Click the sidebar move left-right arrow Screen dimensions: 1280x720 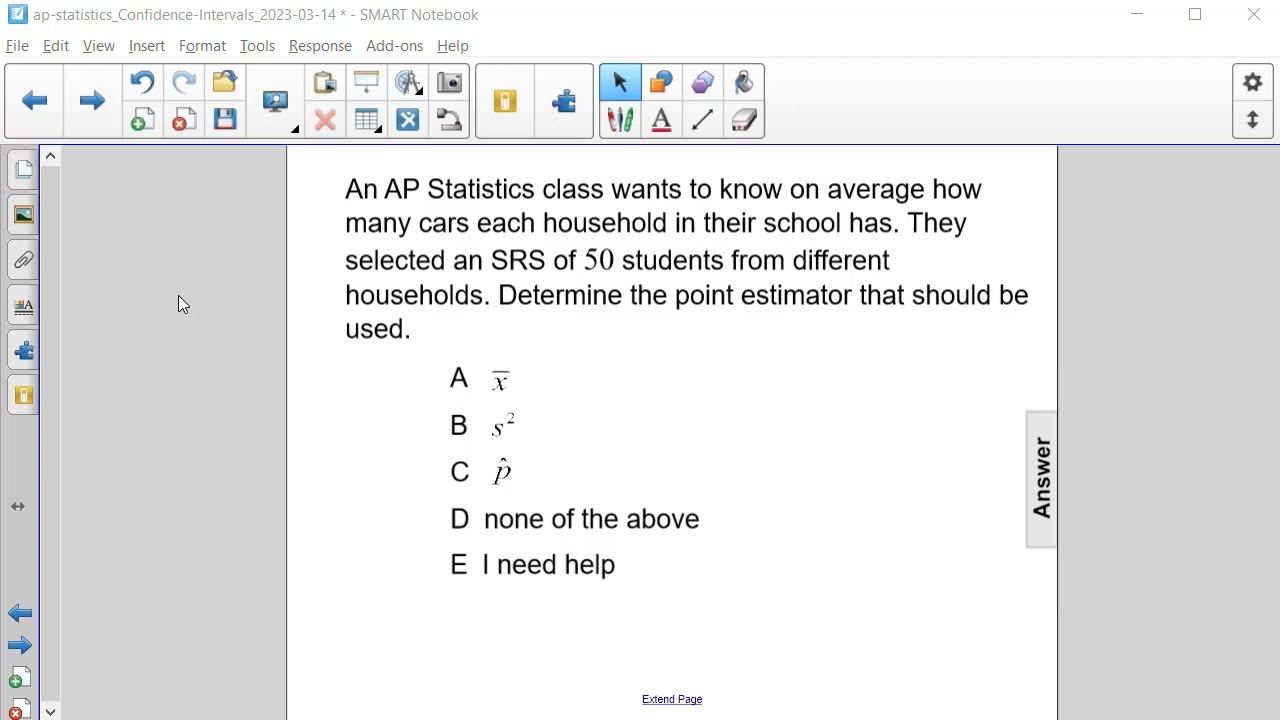click(x=18, y=507)
